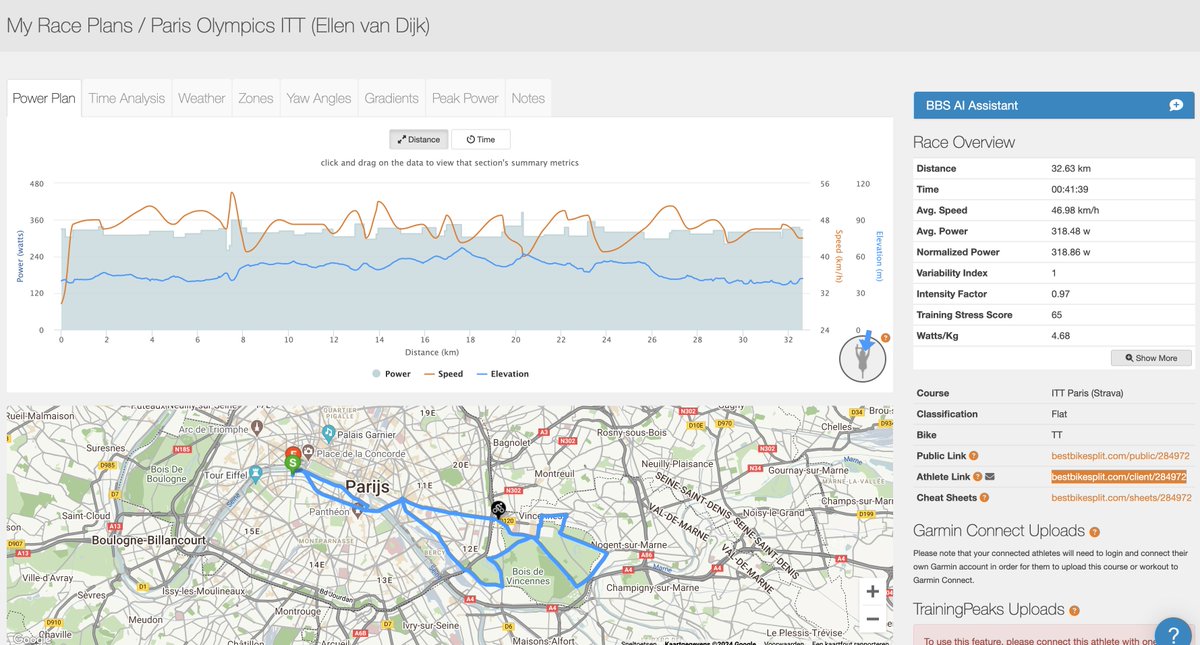Screen dimensions: 1200x645
Task: Click the Tour Eiffel landmark icon
Action: (x=256, y=474)
